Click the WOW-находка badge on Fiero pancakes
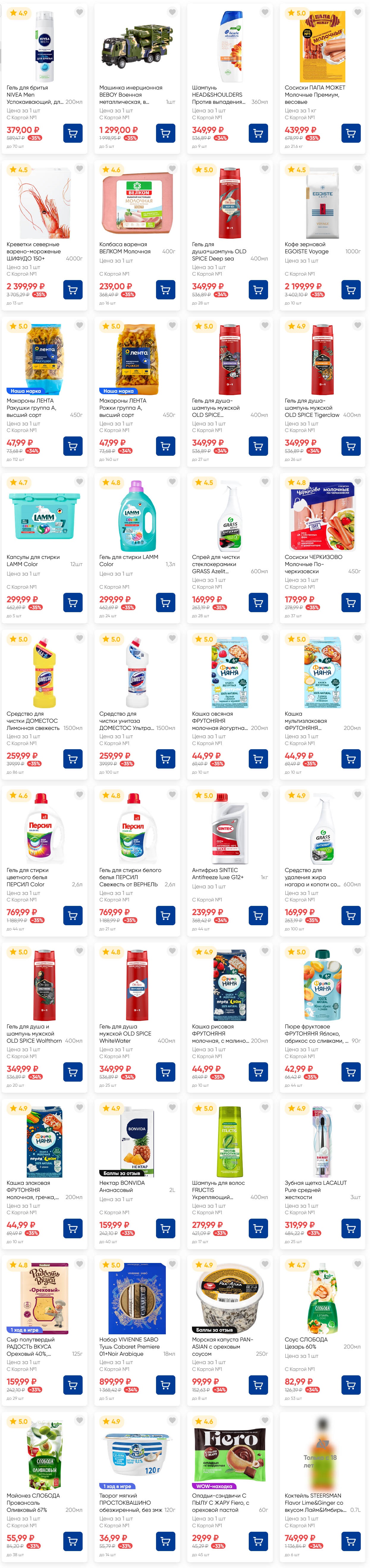Viewport: 370px width, 1568px height. click(x=213, y=1486)
